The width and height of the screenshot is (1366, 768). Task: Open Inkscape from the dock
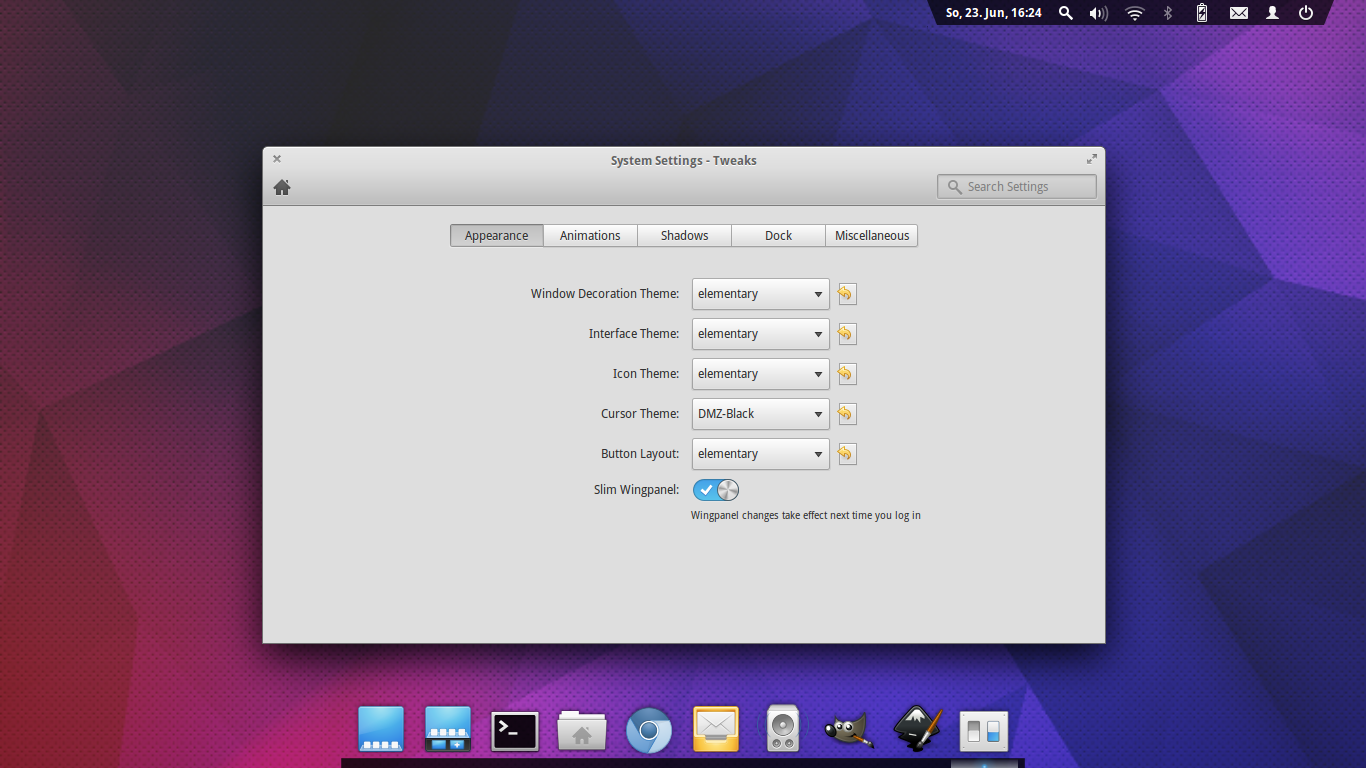tap(917, 729)
